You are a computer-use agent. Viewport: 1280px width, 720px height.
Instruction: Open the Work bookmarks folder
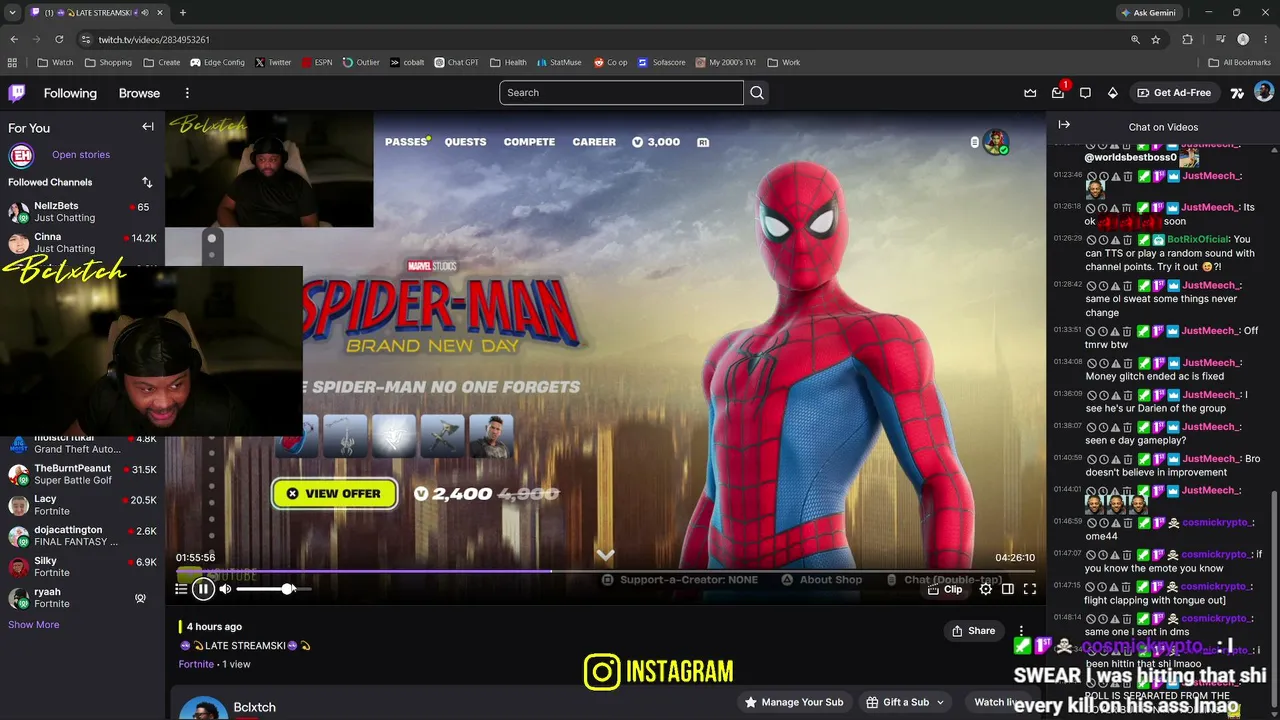pyautogui.click(x=784, y=62)
